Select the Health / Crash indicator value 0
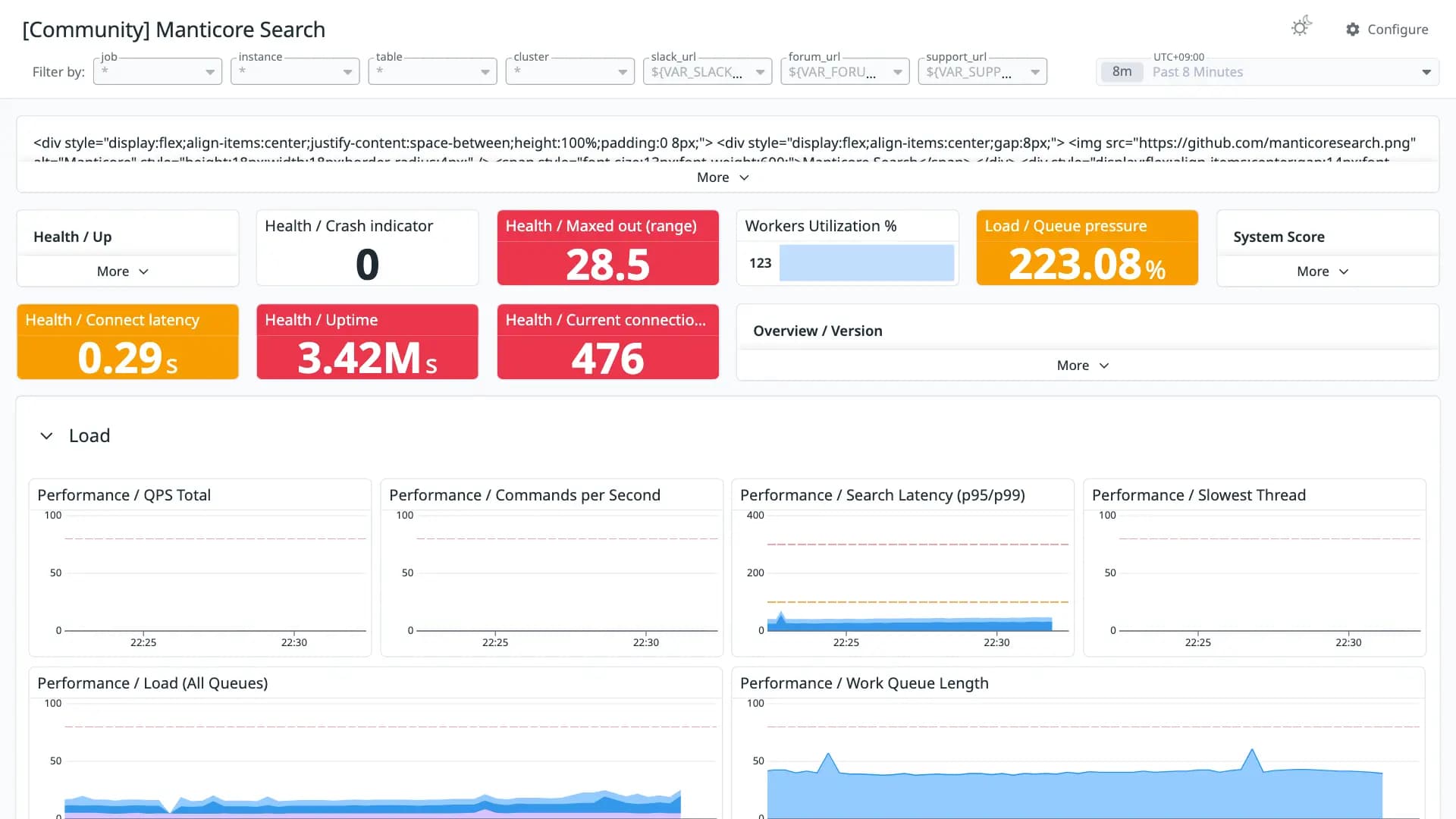The width and height of the screenshot is (1456, 819). coord(367,265)
